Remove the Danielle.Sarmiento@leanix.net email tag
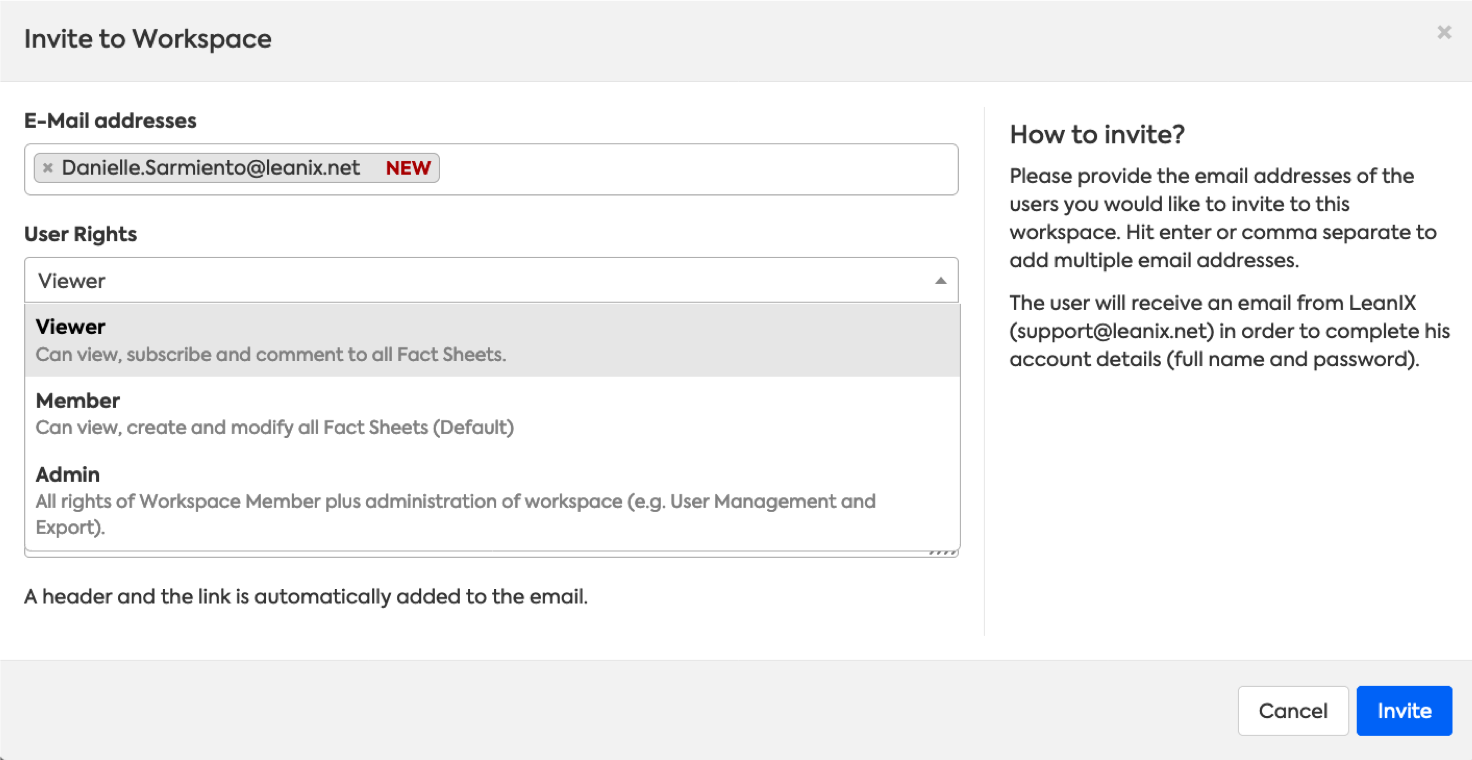The height and width of the screenshot is (760, 1472). [47, 168]
